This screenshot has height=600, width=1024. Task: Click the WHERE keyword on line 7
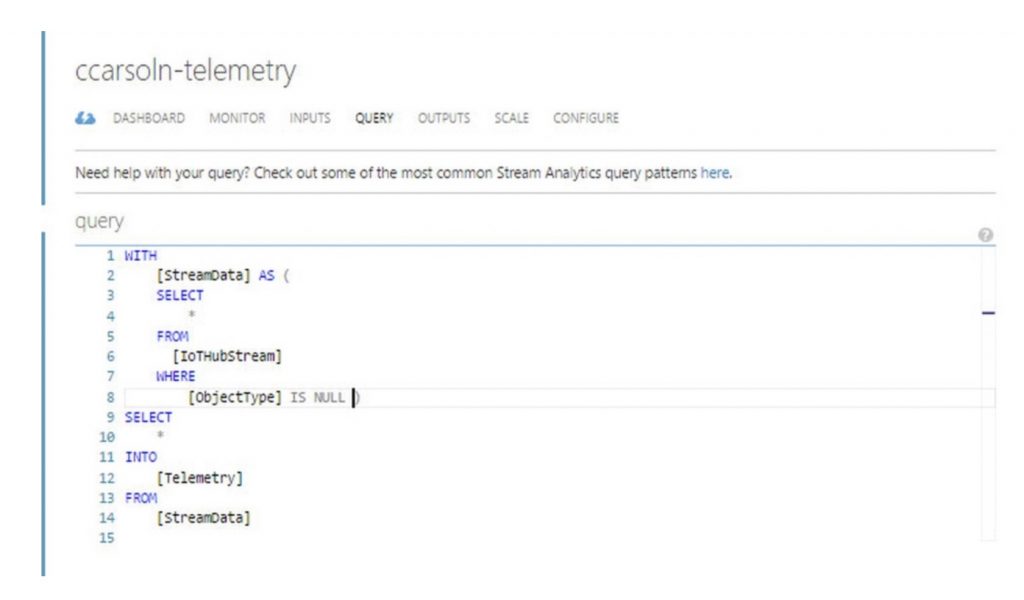176,377
